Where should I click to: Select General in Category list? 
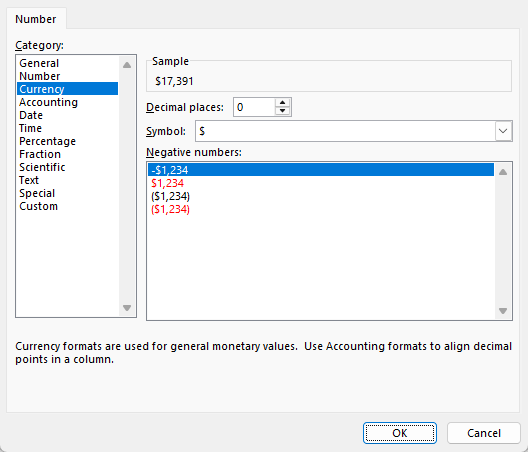coord(67,63)
